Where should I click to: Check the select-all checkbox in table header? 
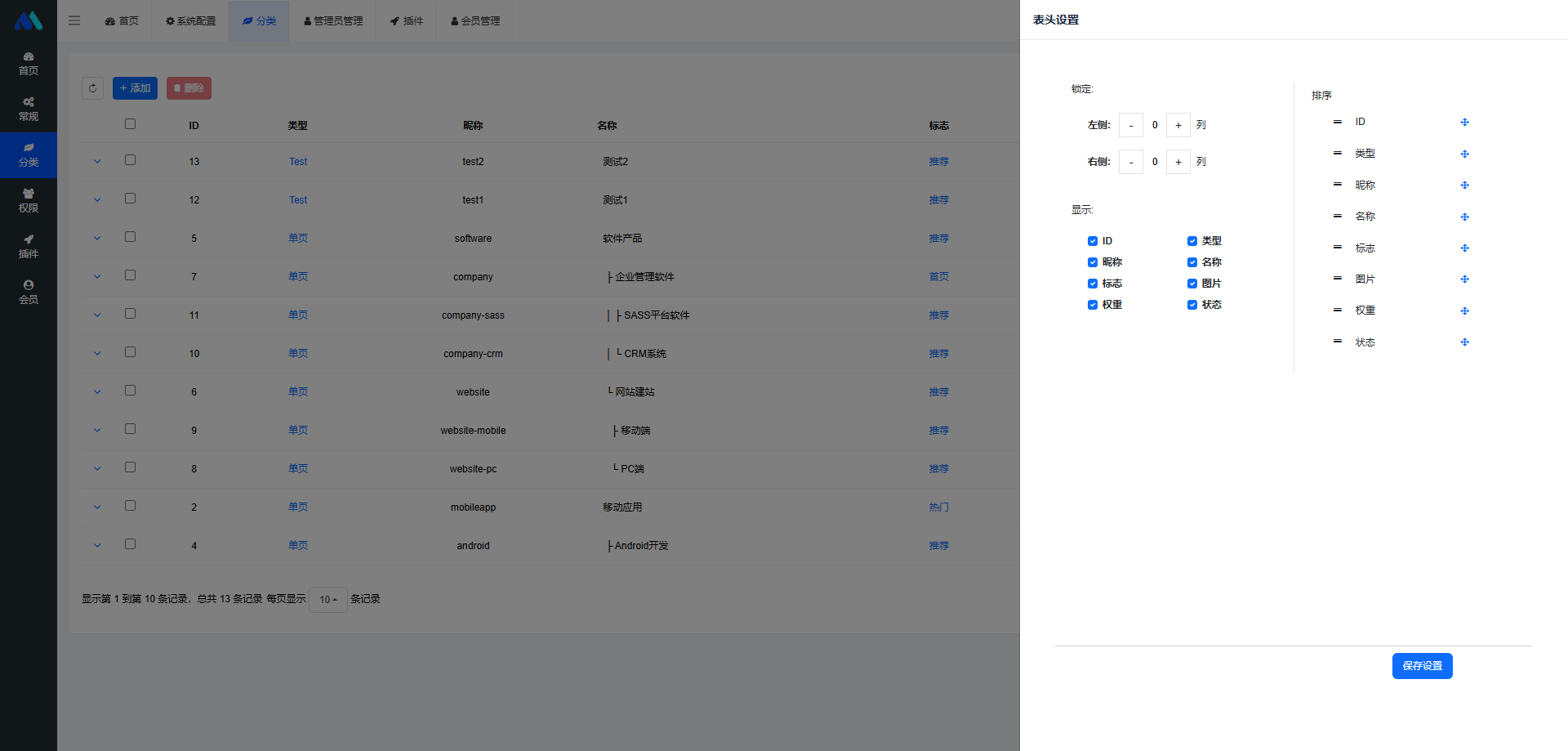(130, 124)
